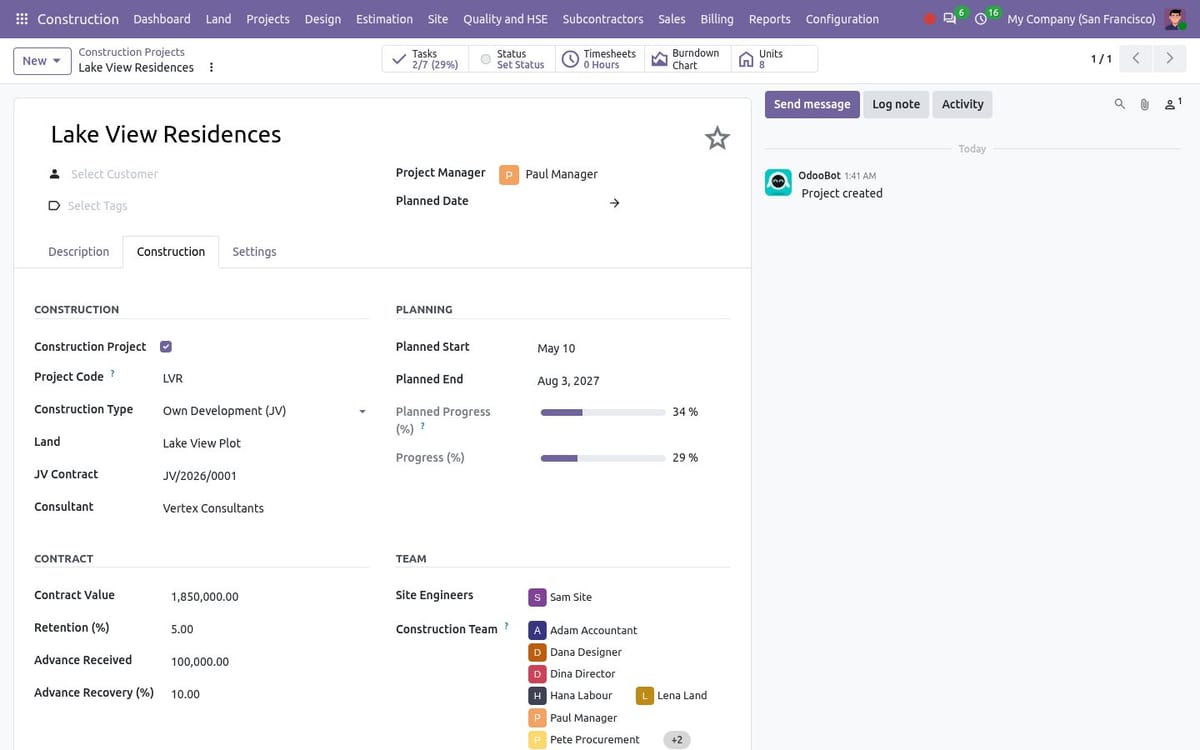Go to Construction Projects breadcrumb
This screenshot has width=1200, height=750.
(x=132, y=52)
